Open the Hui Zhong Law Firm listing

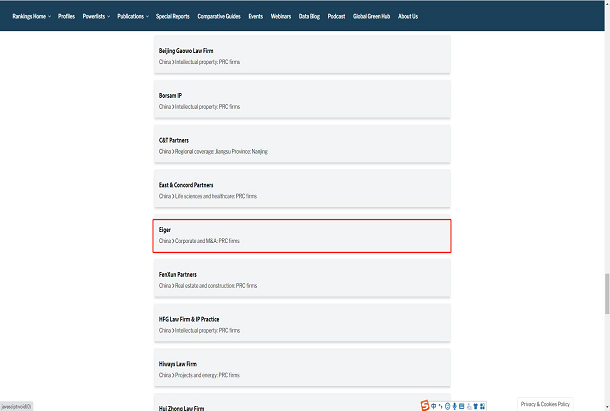click(x=302, y=402)
